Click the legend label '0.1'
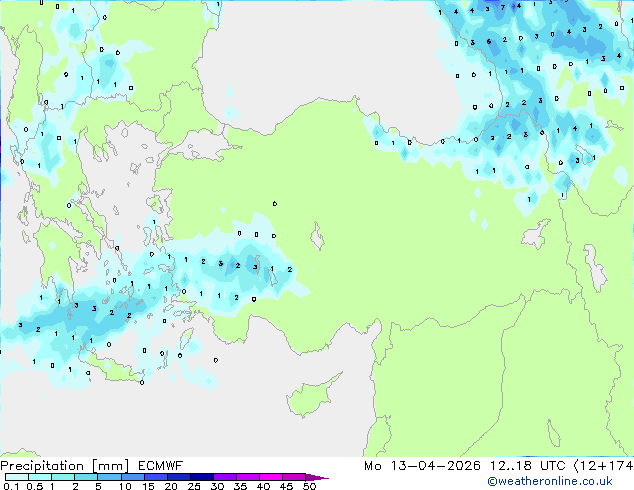634x490 pixels. pos(11,486)
